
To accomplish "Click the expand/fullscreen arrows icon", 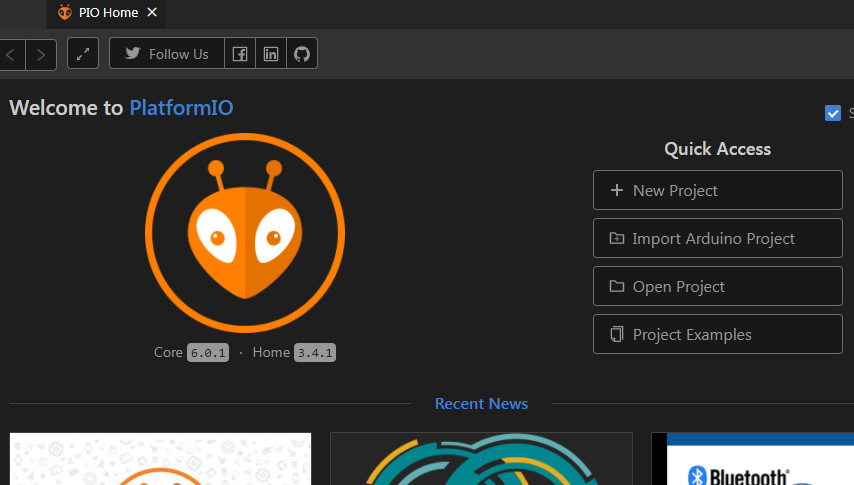I will (x=83, y=53).
